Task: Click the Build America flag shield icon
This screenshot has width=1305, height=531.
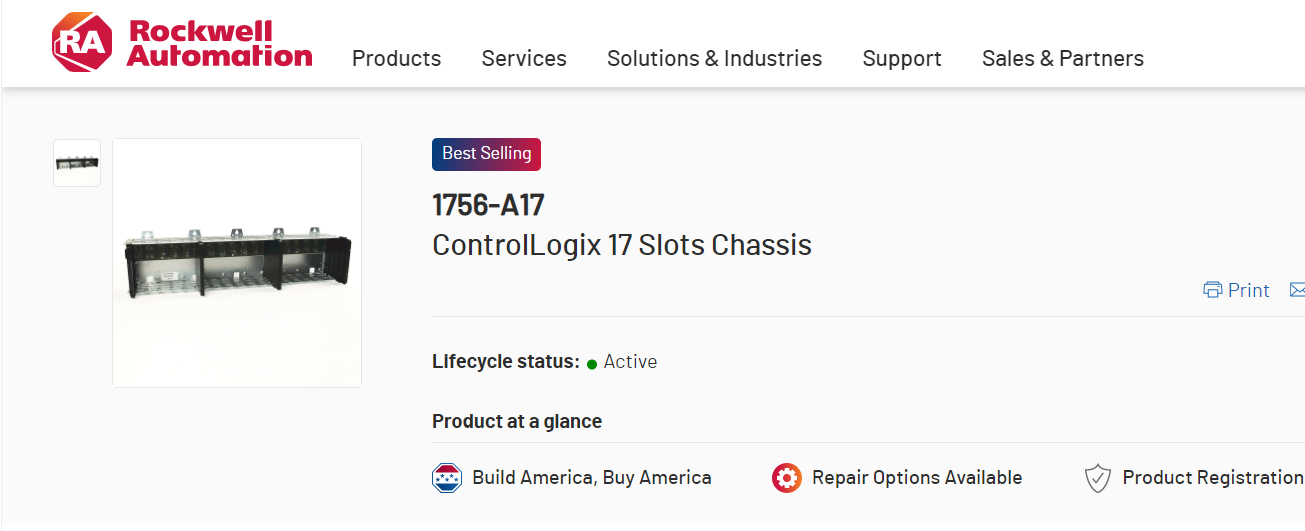Action: pyautogui.click(x=447, y=478)
